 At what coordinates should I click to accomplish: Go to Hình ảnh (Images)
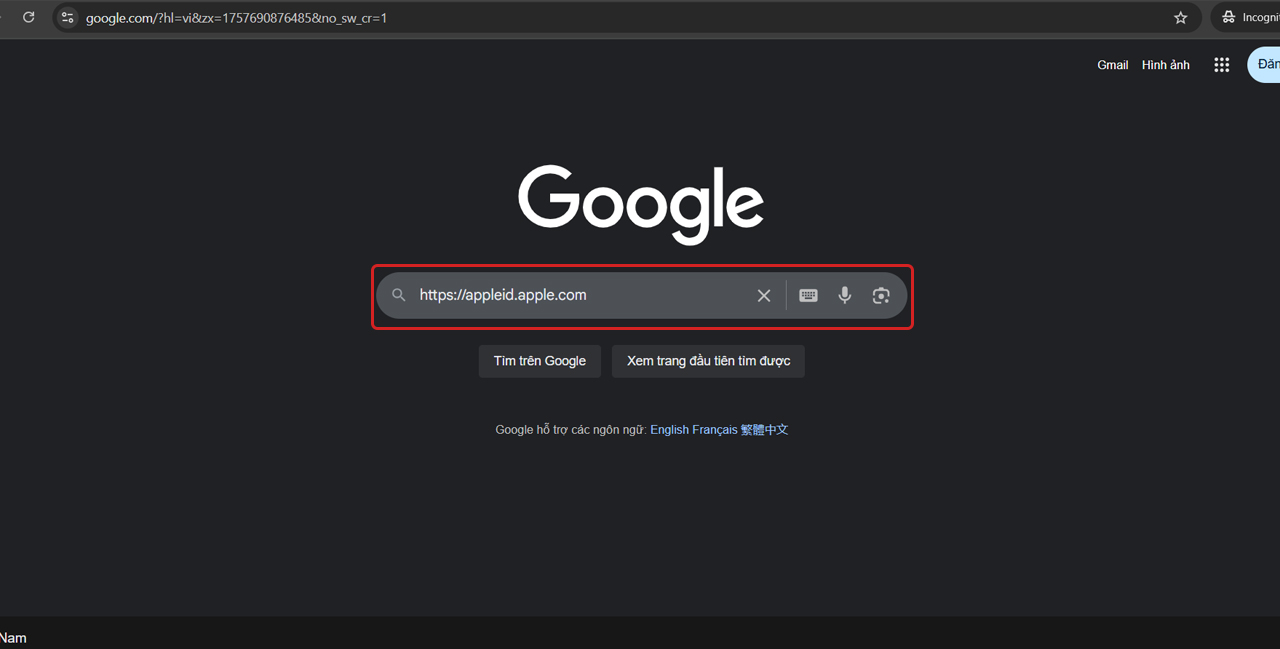pyautogui.click(x=1166, y=65)
